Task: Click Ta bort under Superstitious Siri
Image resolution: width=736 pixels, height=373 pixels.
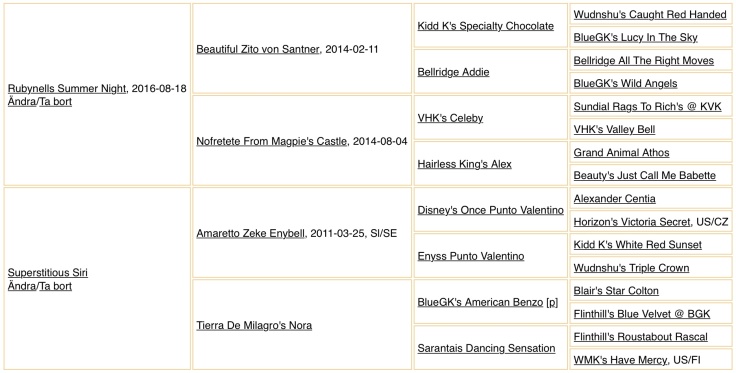Action: [55, 286]
